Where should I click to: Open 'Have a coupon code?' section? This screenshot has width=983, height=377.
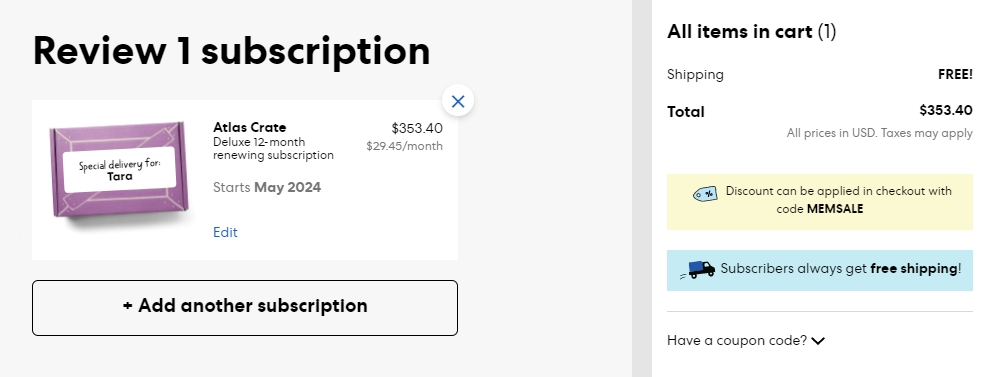[x=746, y=341]
